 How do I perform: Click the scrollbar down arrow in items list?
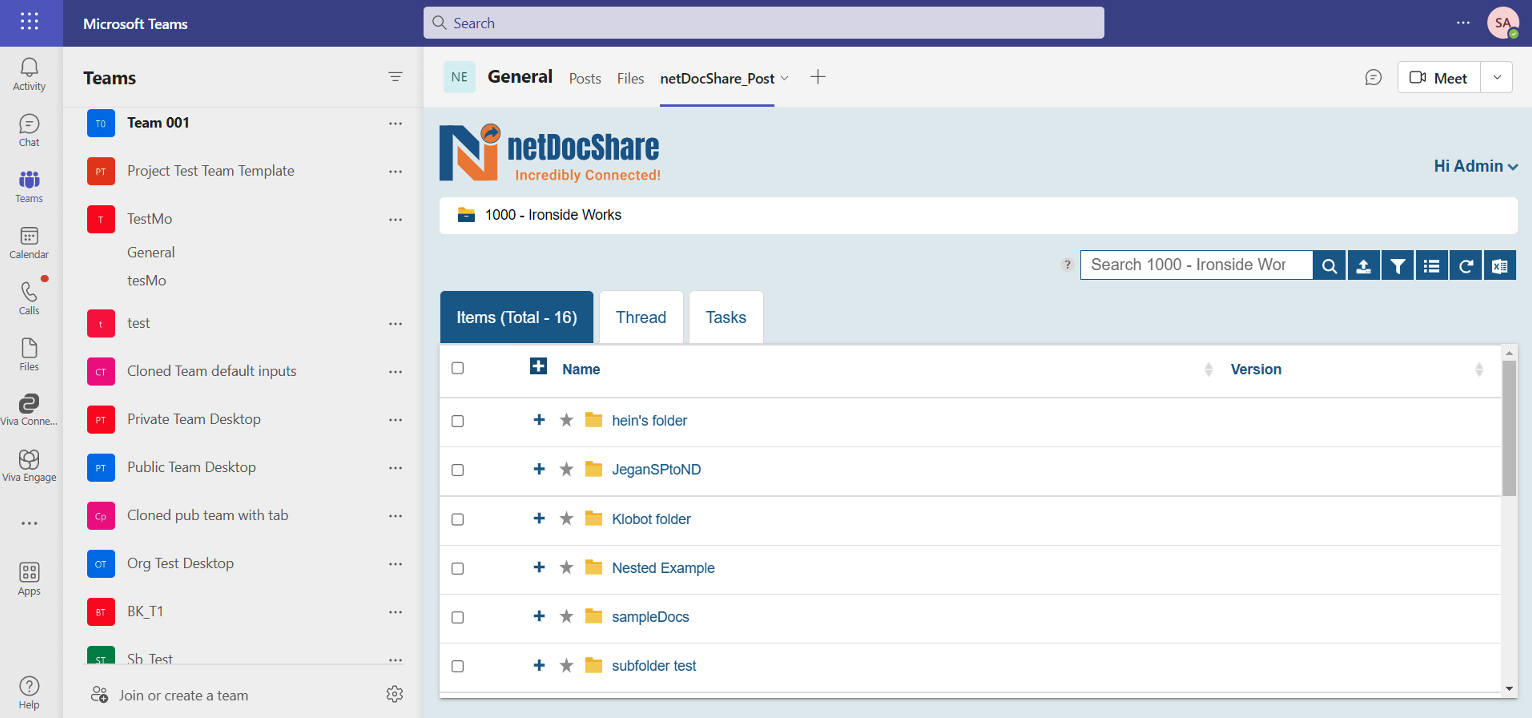pyautogui.click(x=1510, y=688)
